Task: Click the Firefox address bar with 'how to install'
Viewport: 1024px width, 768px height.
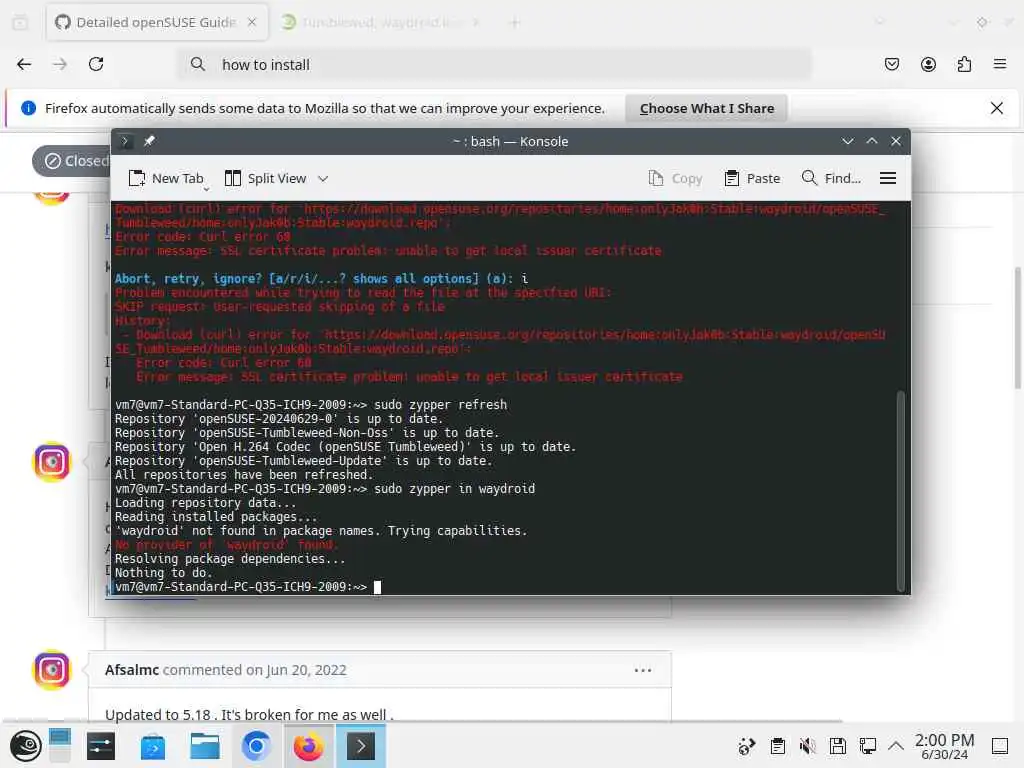Action: (494, 65)
